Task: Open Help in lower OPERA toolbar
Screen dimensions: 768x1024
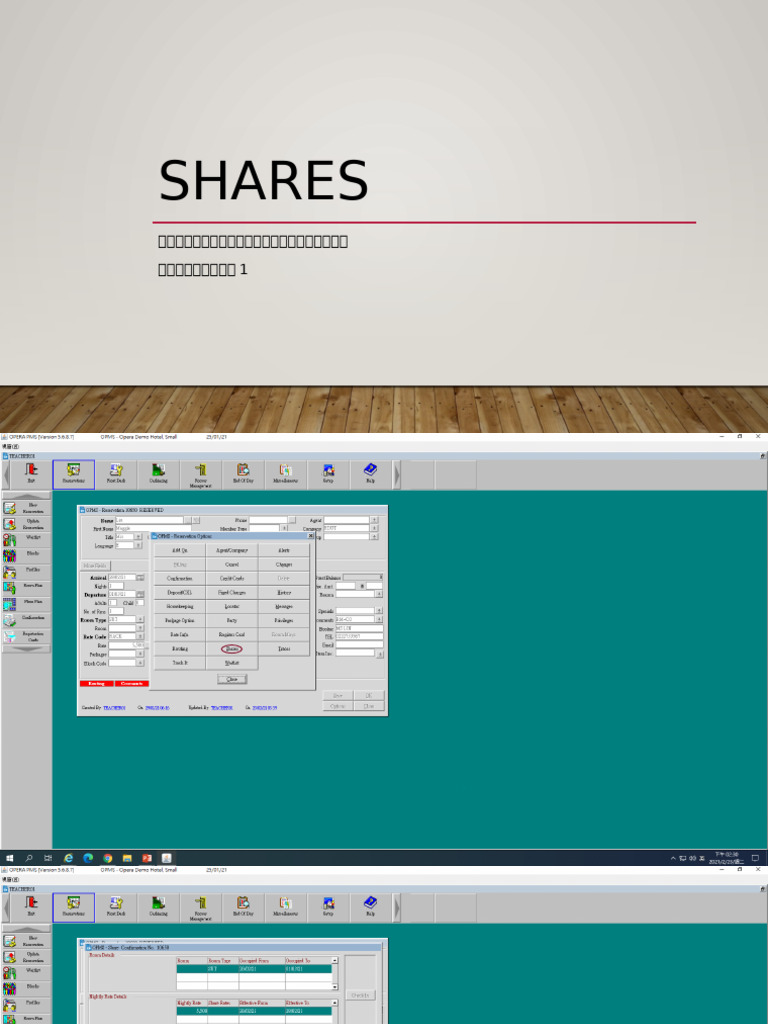Action: tap(370, 907)
